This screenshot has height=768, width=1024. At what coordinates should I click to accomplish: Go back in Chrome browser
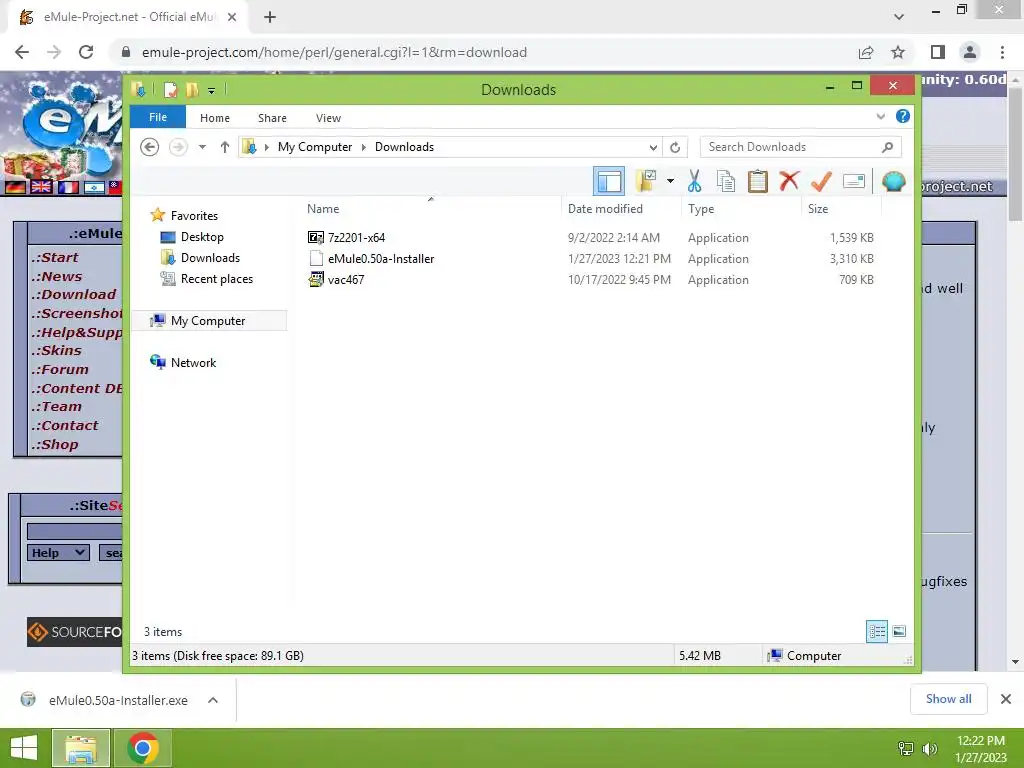pos(22,52)
